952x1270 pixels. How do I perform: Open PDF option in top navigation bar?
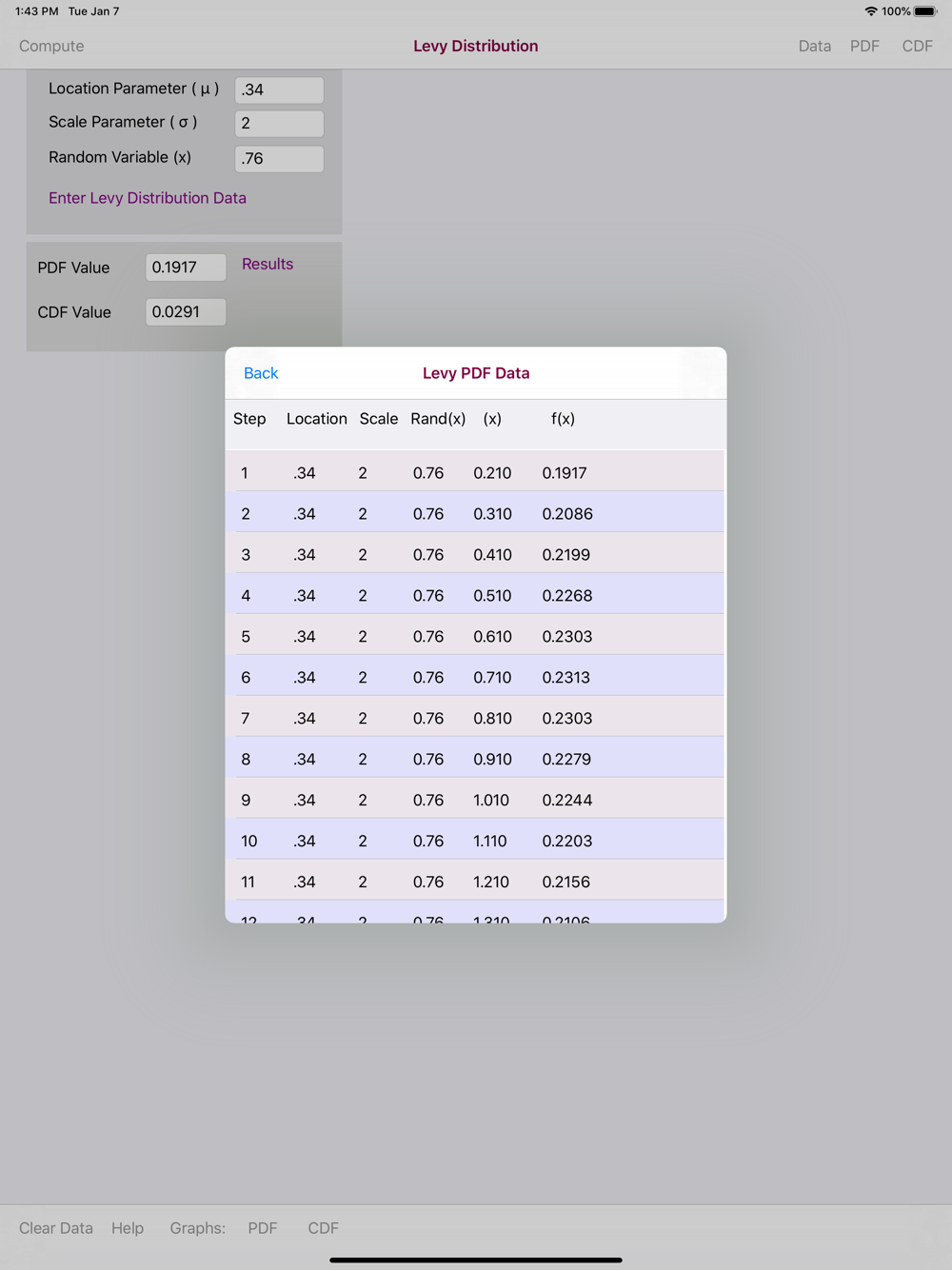pos(864,46)
